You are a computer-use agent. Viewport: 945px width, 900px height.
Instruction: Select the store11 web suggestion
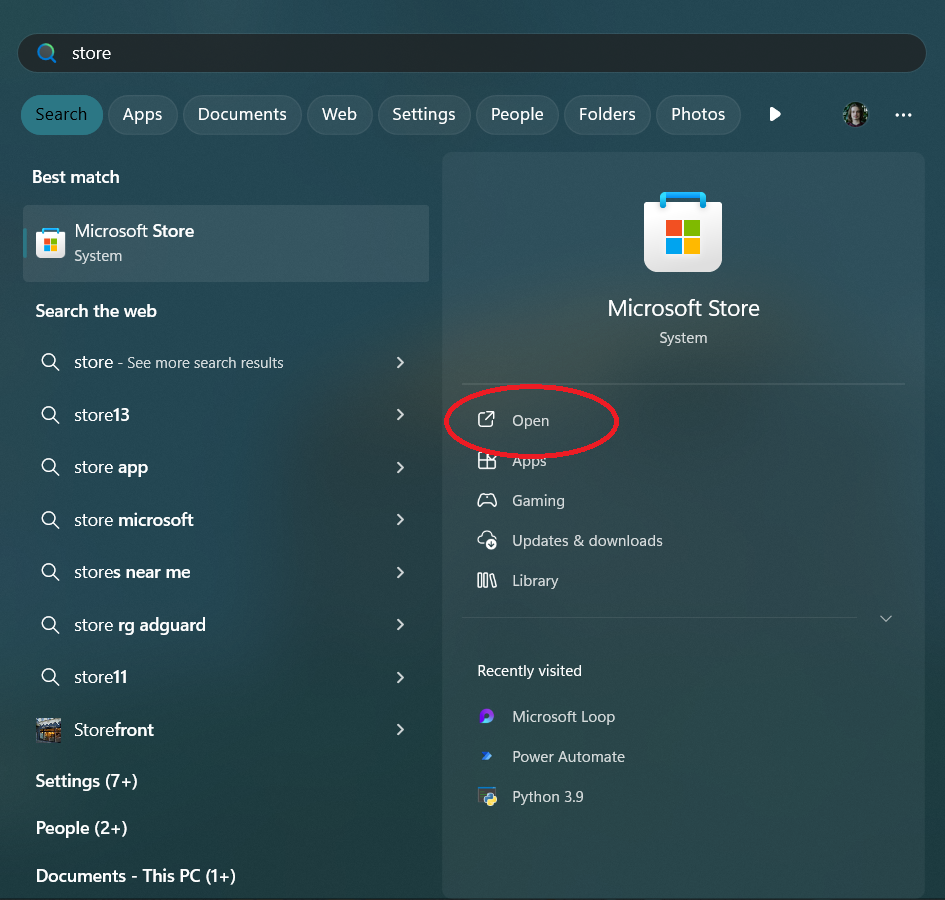226,677
